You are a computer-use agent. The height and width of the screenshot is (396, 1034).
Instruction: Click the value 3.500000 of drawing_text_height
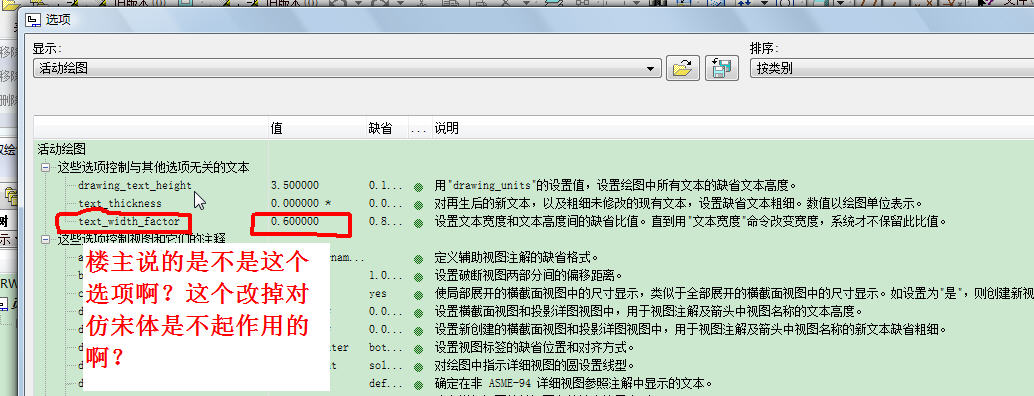295,185
